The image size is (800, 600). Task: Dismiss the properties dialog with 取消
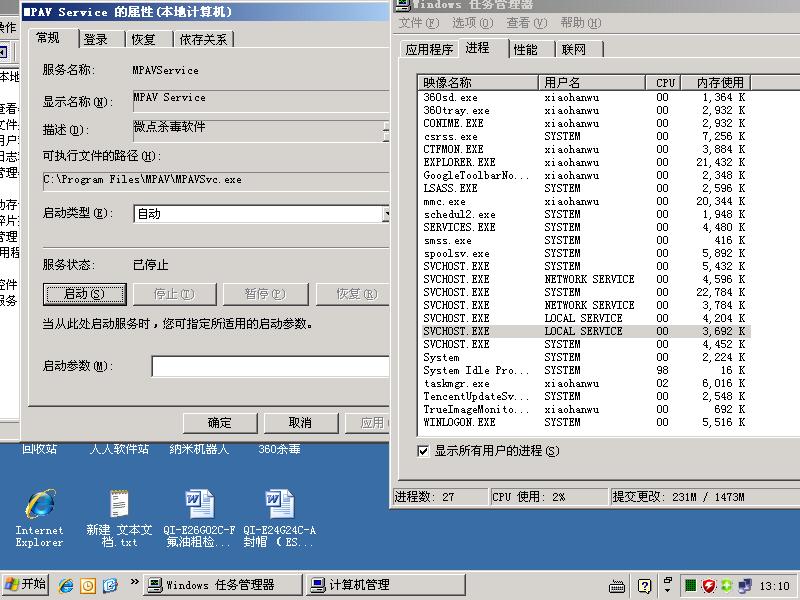coord(300,423)
